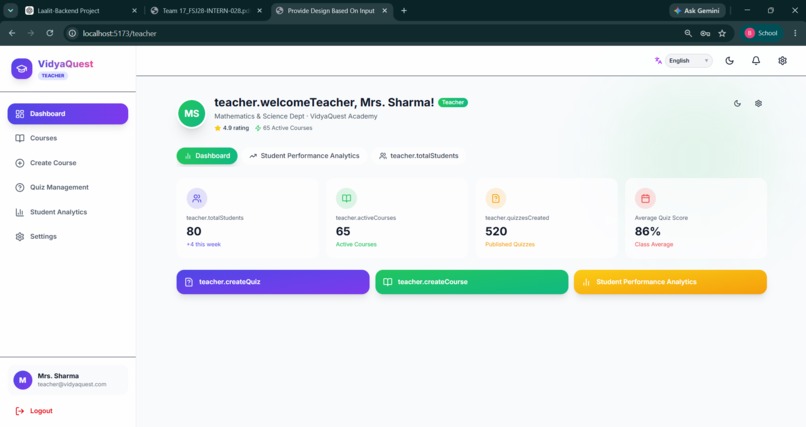The image size is (806, 427).
Task: Switch to Team 17_FSJ28-INTERN-028 tab
Action: (x=205, y=11)
